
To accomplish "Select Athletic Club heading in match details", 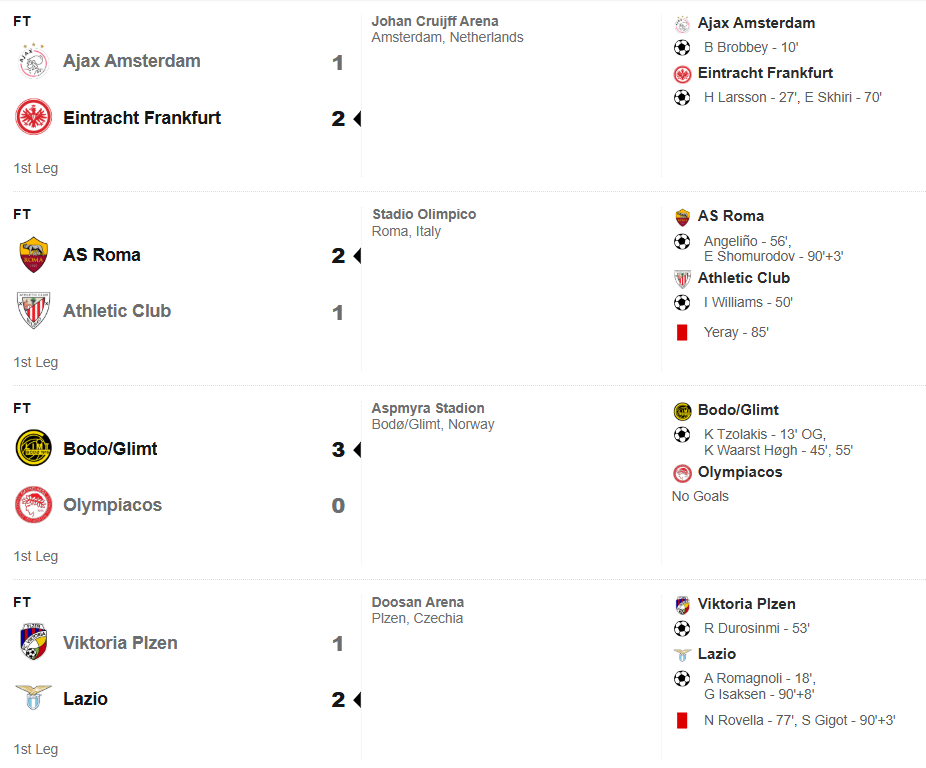I will tap(744, 278).
